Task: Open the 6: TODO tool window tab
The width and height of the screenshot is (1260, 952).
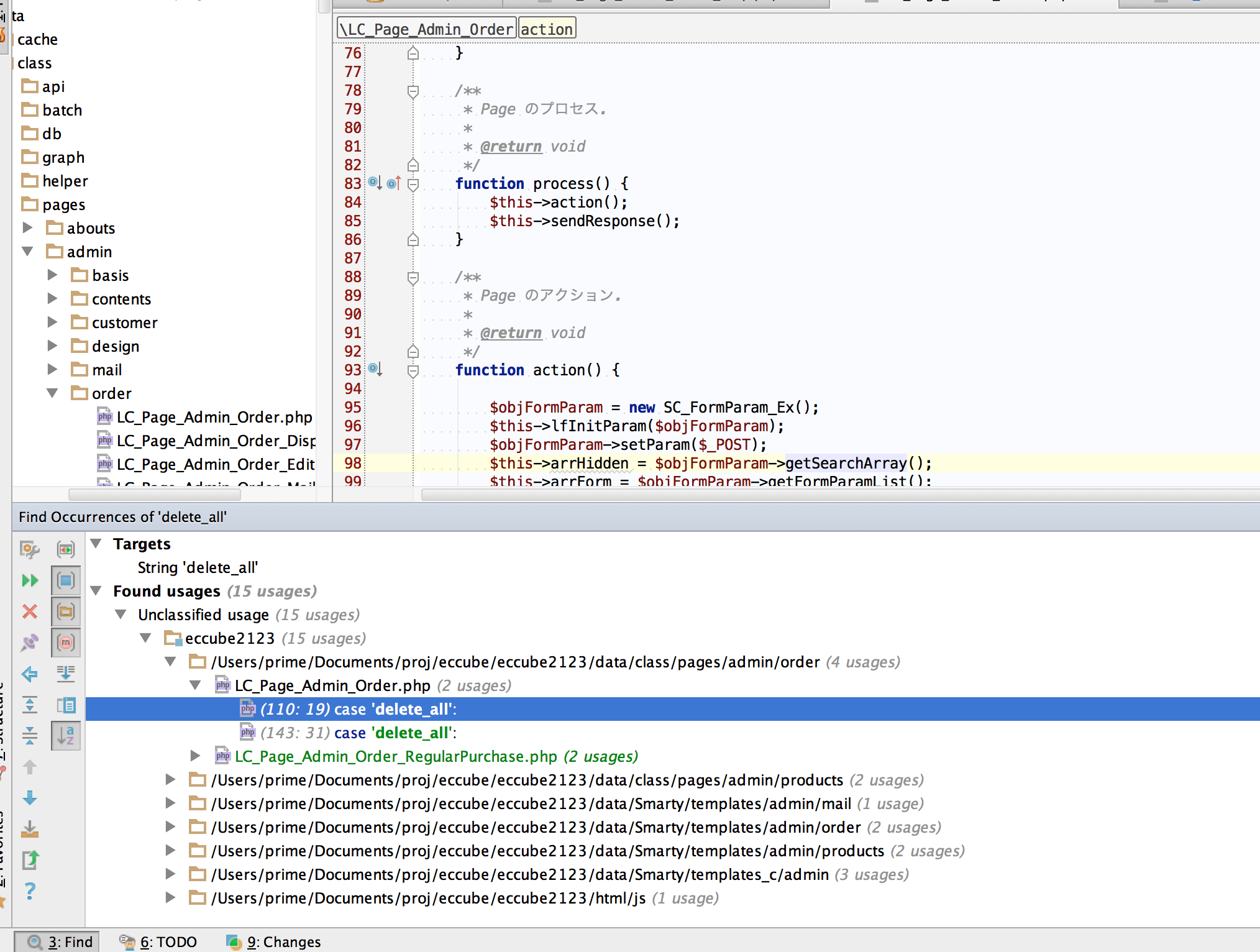Action: tap(159, 941)
